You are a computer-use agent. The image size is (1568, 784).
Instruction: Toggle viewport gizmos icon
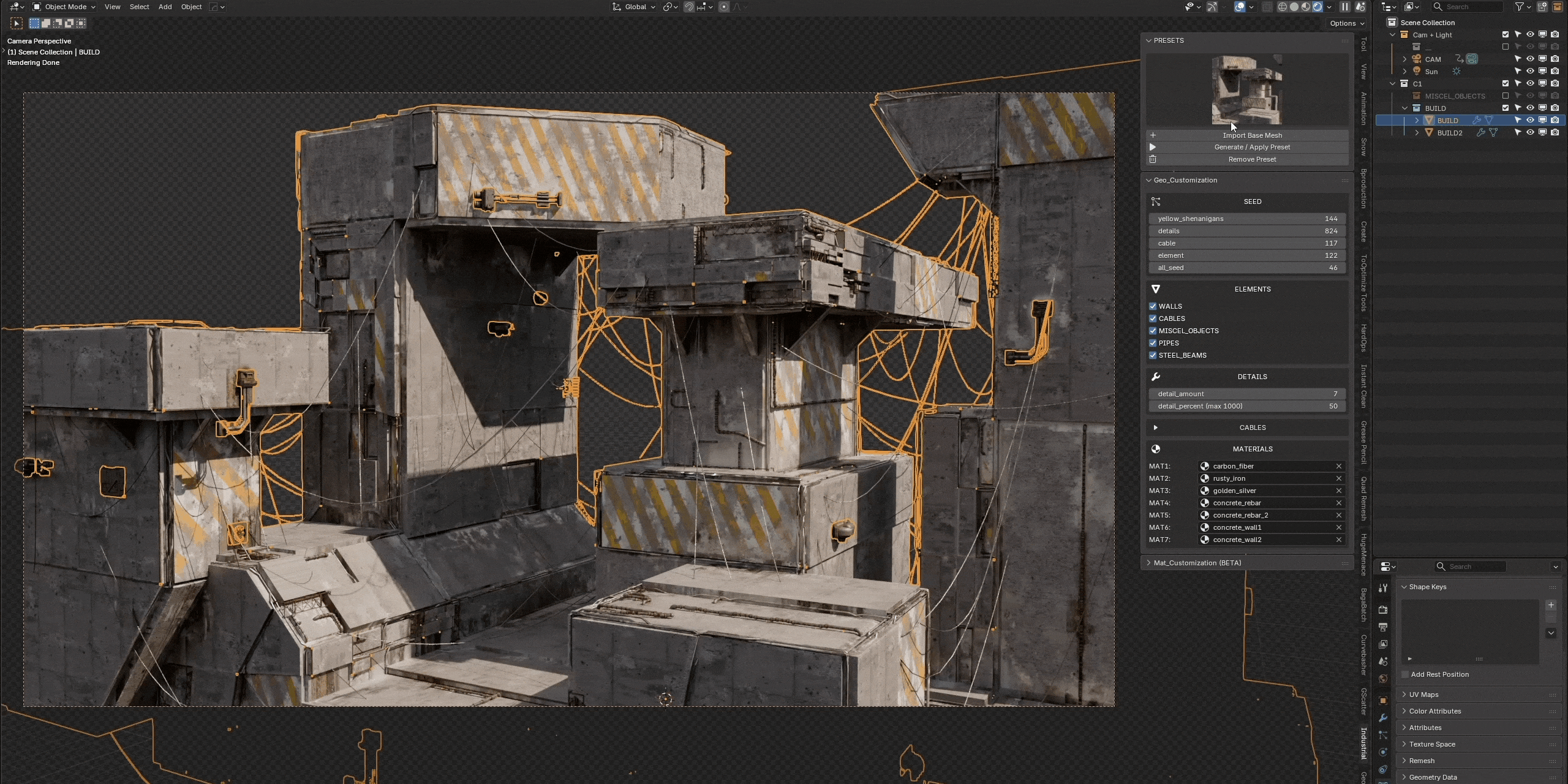pos(1212,7)
